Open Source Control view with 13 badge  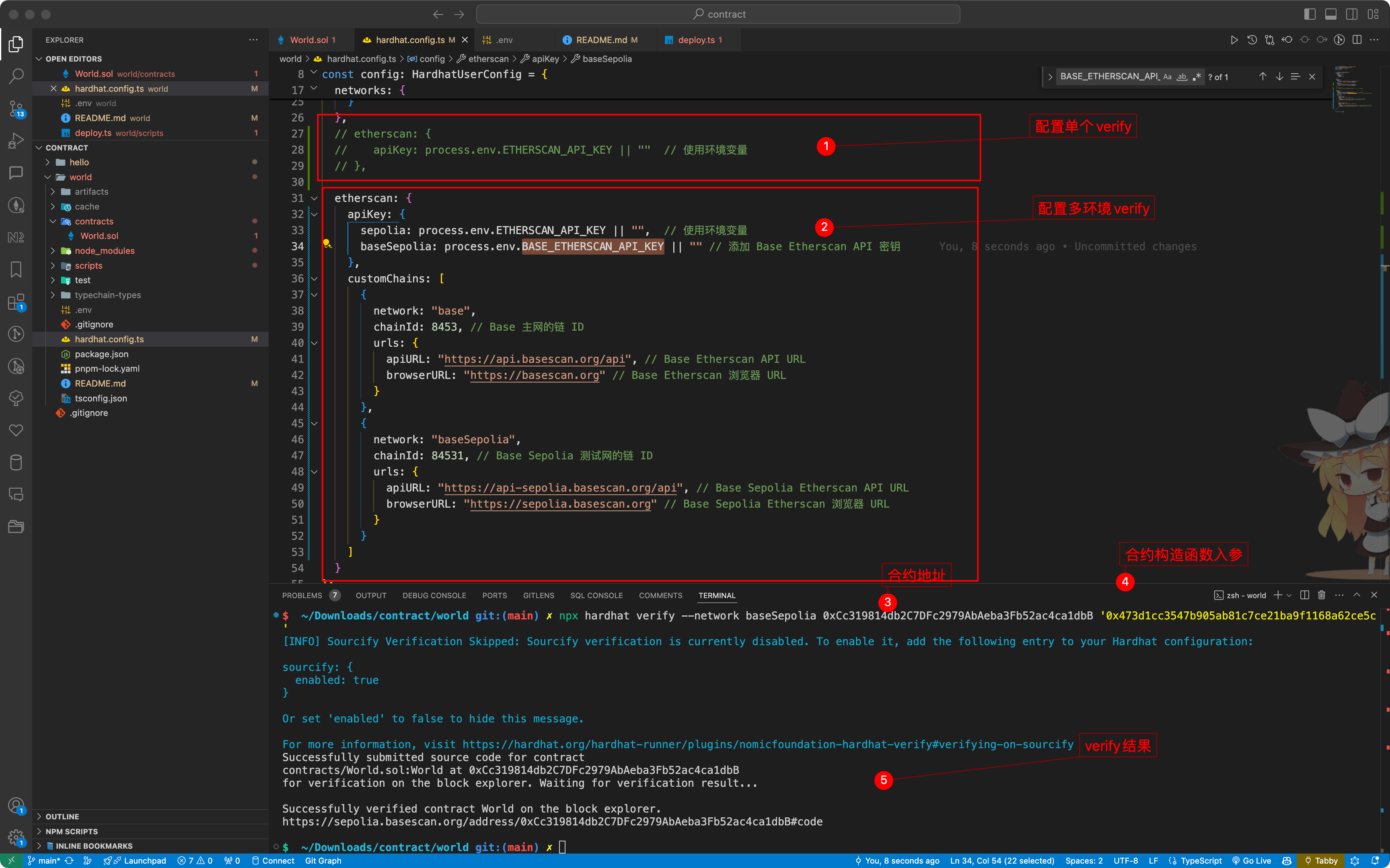(16, 108)
